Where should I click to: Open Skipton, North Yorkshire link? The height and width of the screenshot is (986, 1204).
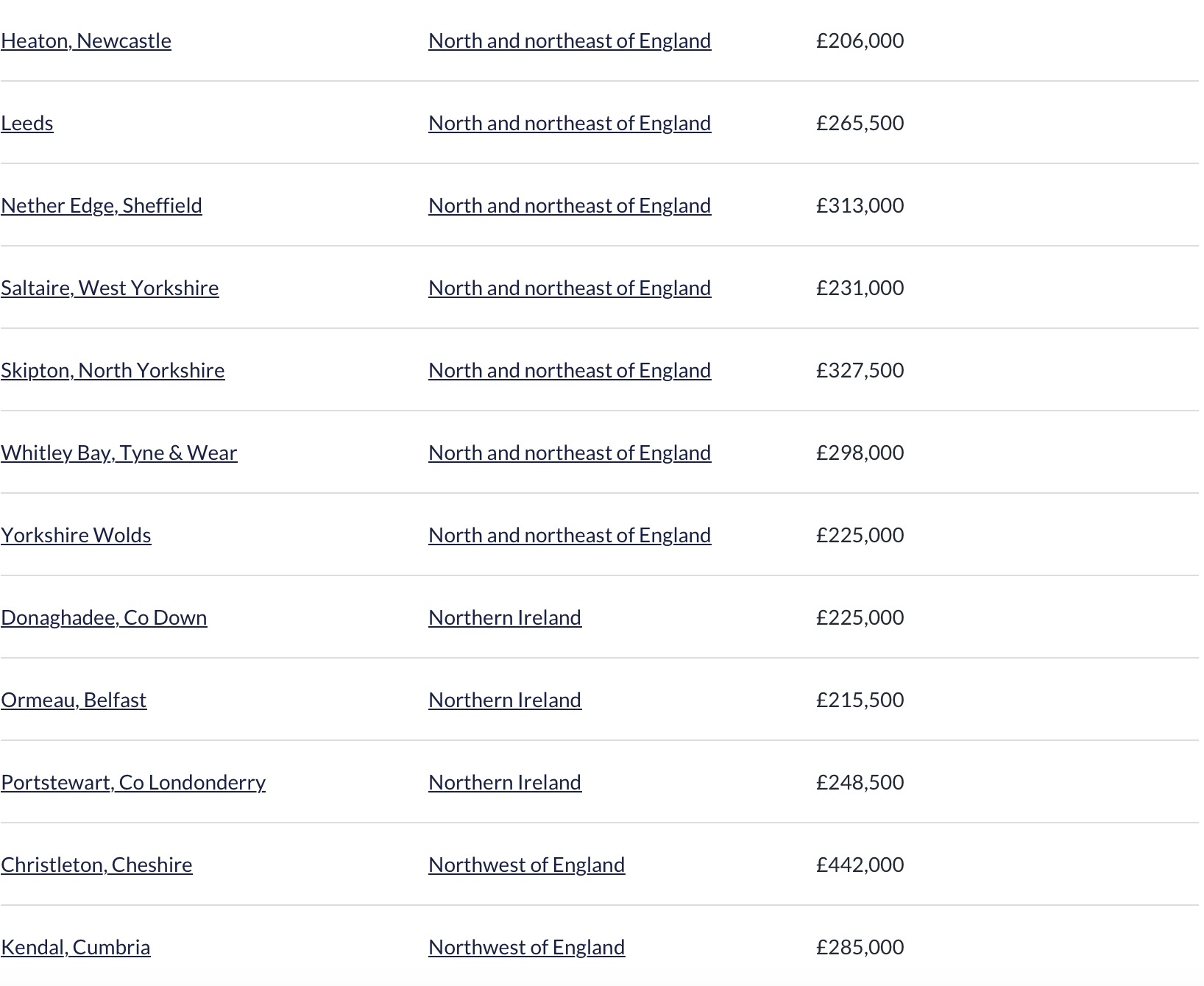(x=113, y=370)
